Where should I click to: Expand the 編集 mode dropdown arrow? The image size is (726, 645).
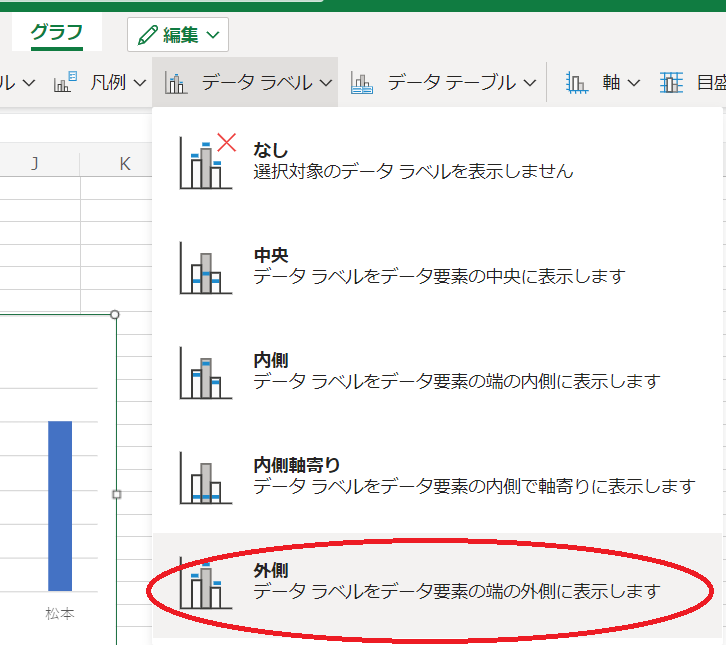click(x=212, y=35)
